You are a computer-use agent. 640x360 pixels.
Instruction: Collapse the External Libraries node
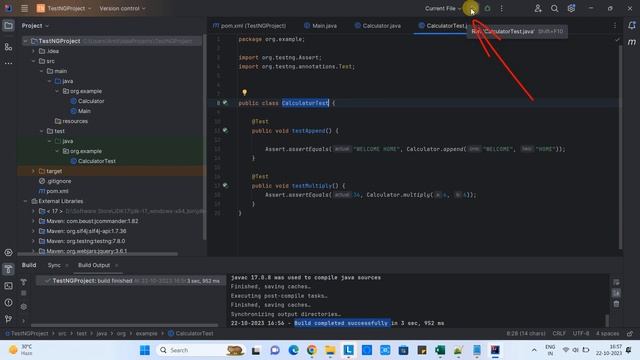tap(25, 201)
